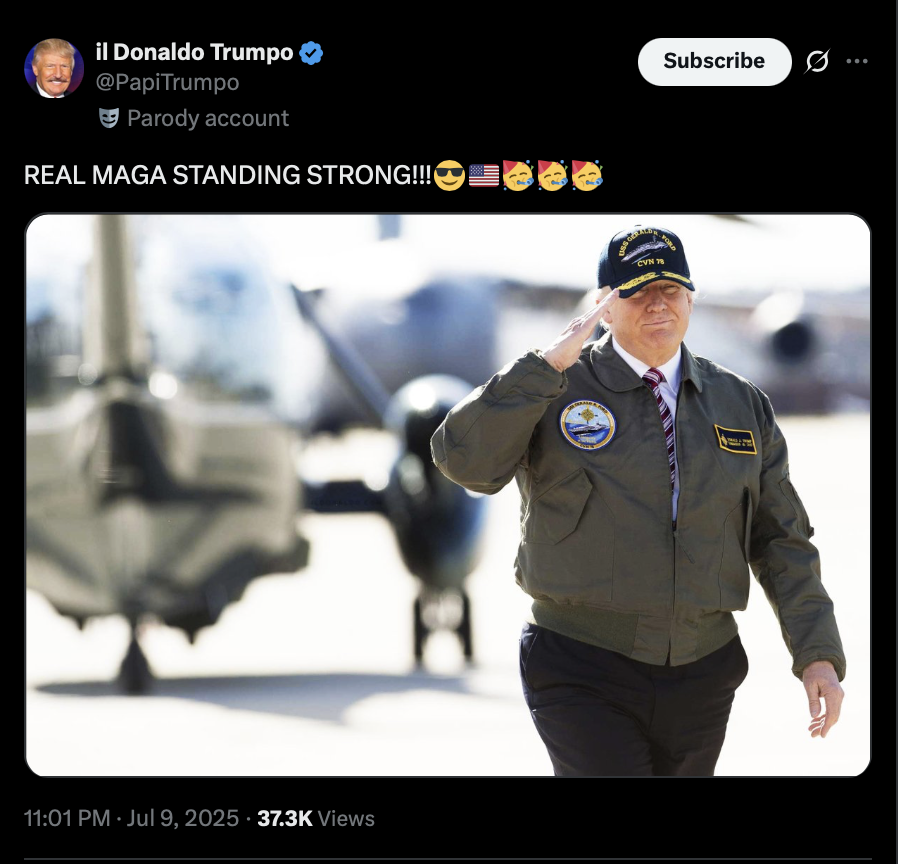Click the Views label beside 37.3K
The image size is (898, 864).
346,818
